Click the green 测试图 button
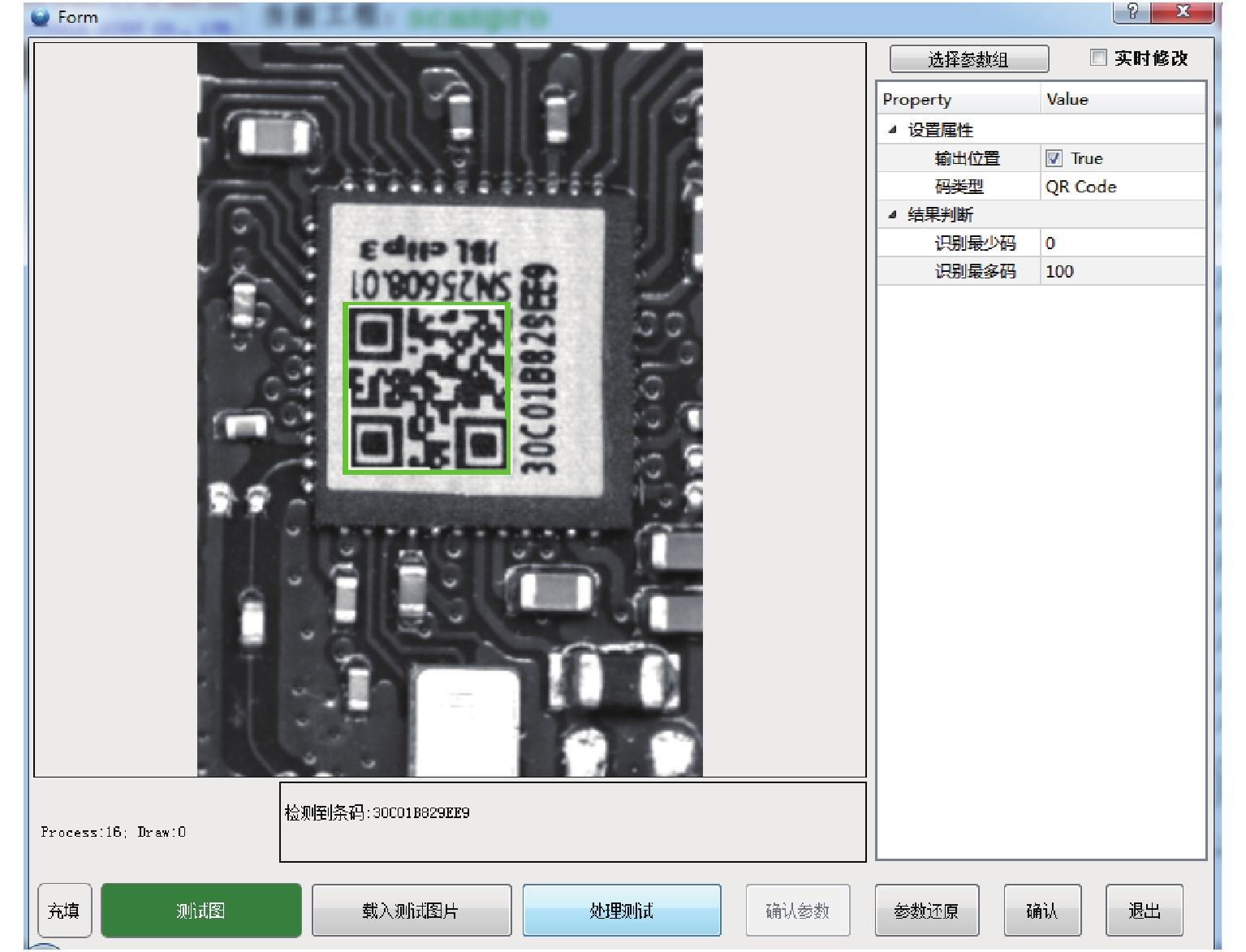This screenshot has height=952, width=1246. tap(201, 911)
